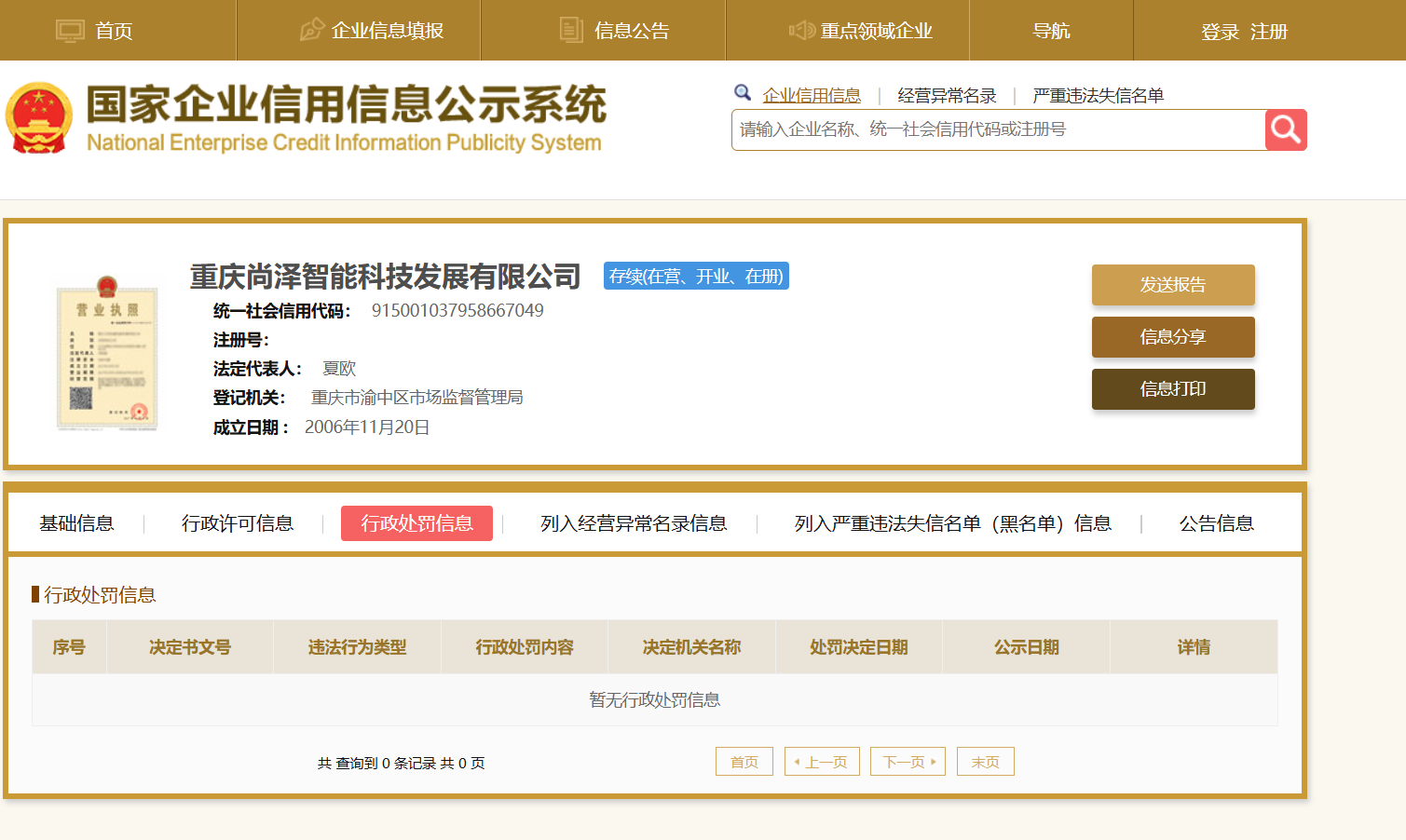
Task: Click establishment date 2006年11月20日
Action: (x=367, y=427)
